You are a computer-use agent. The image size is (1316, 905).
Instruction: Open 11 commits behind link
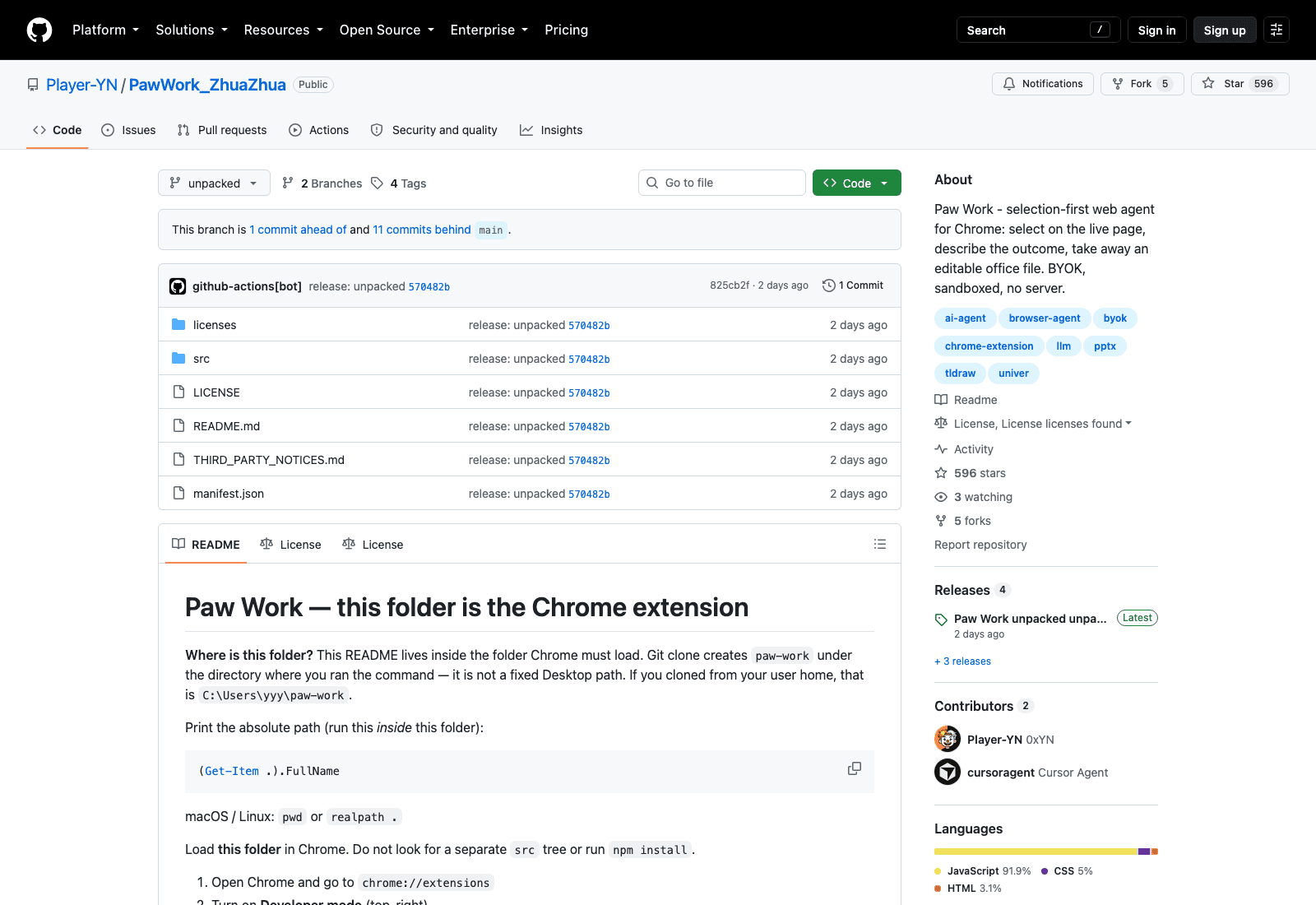422,230
